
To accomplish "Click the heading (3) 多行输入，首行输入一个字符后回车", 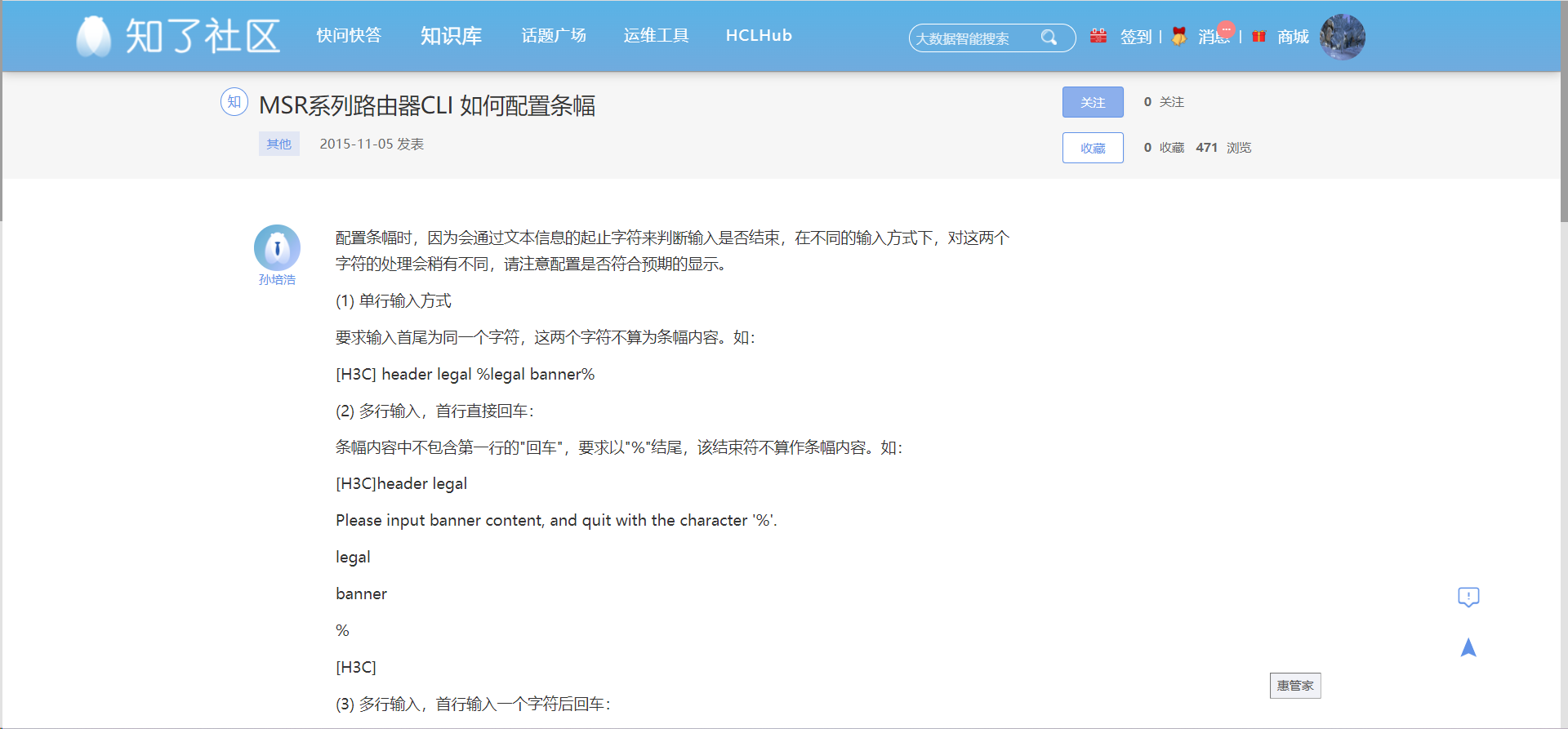I will coord(473,704).
